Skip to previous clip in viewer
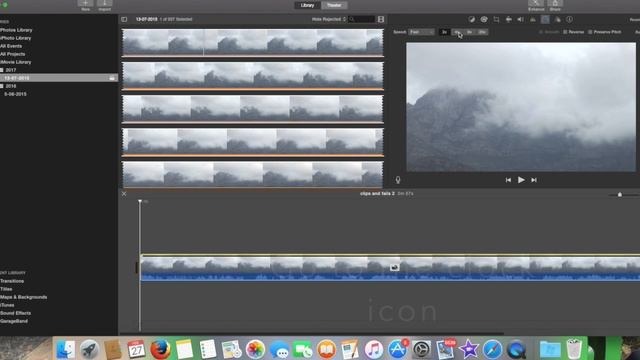This screenshot has width=640, height=360. pyautogui.click(x=508, y=180)
